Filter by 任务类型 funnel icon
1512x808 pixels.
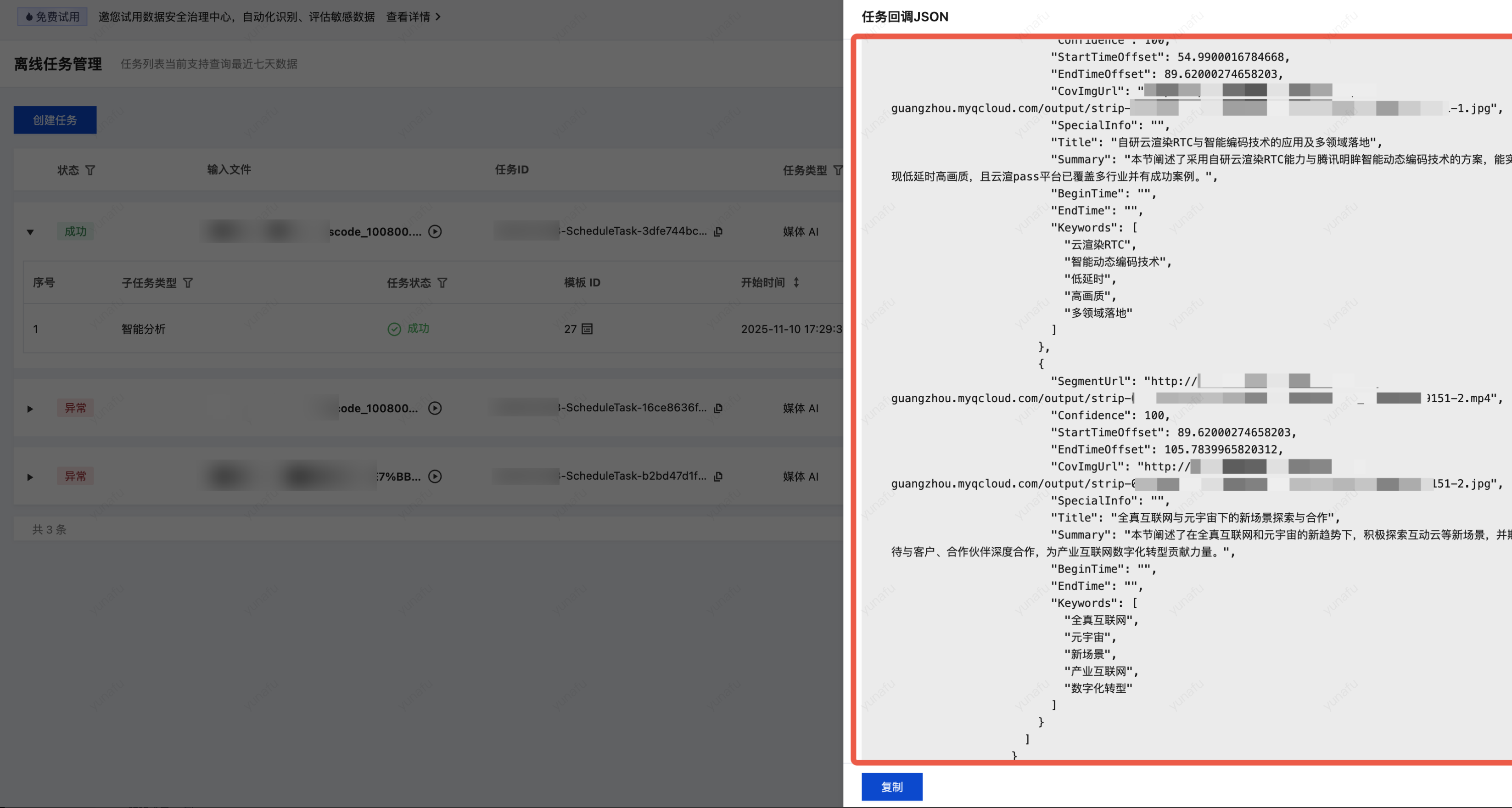coord(838,170)
